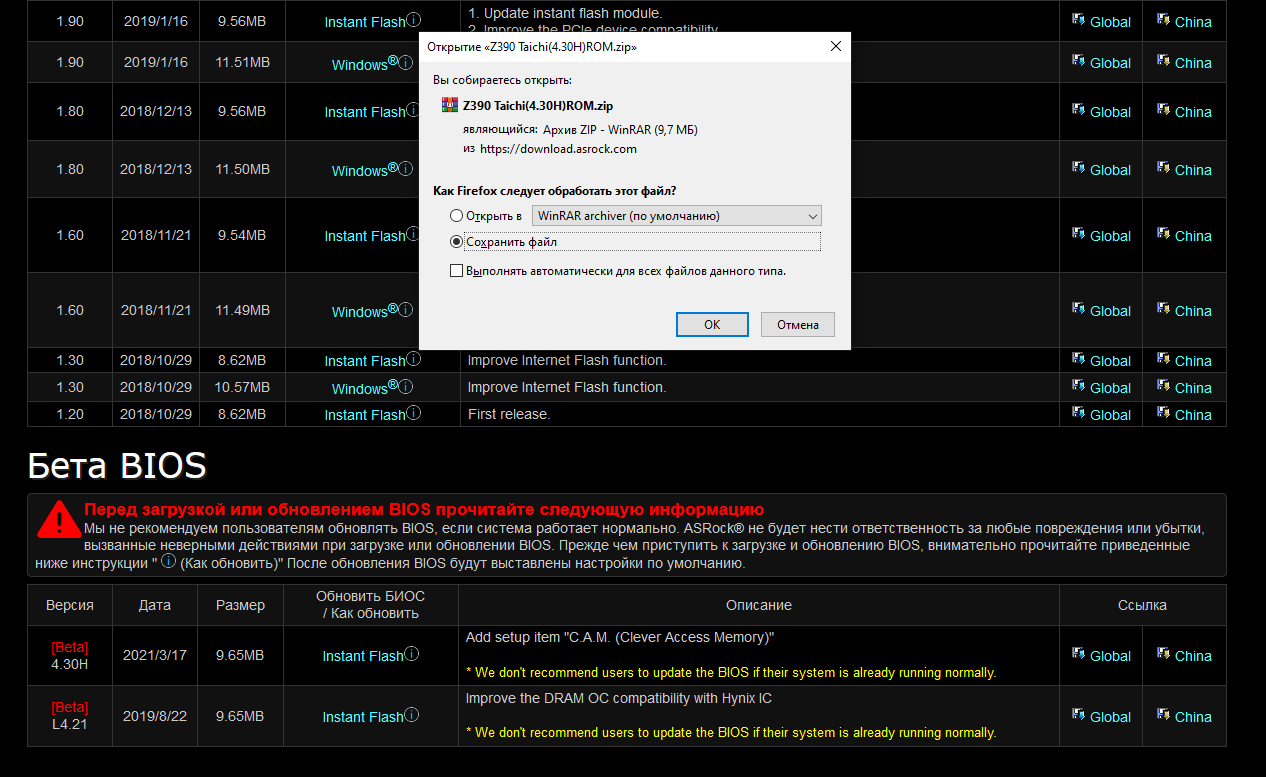Open 'Global' link text in 1.90 11.51MB row
This screenshot has height=777, width=1266.
point(1110,63)
